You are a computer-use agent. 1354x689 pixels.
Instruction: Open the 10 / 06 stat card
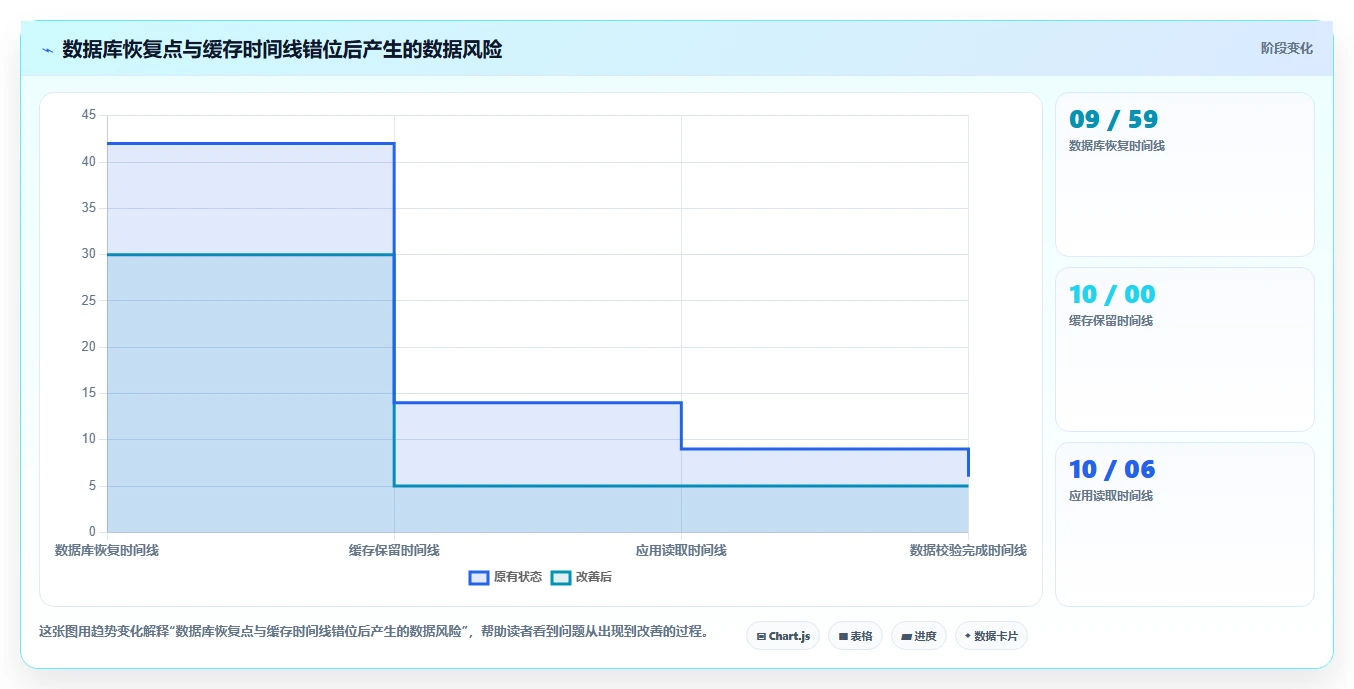pos(1184,524)
